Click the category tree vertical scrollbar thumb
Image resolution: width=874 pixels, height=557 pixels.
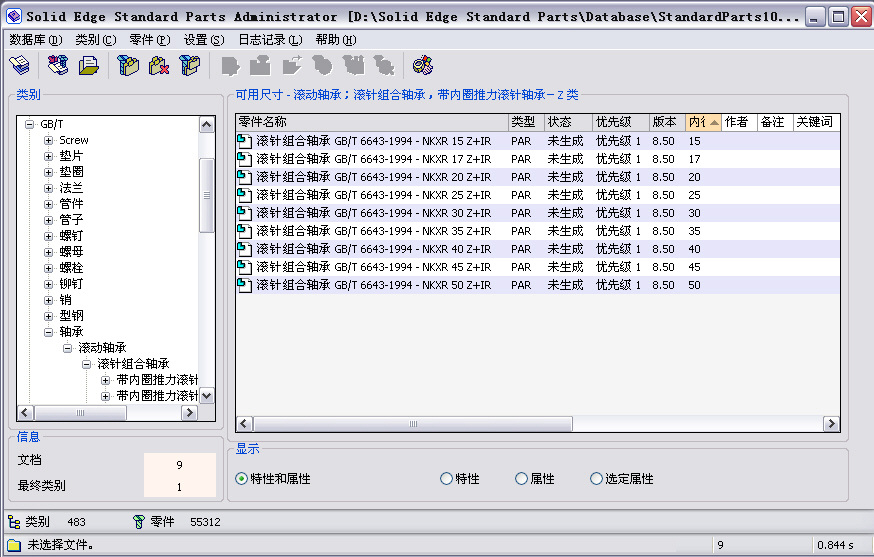pyautogui.click(x=207, y=195)
